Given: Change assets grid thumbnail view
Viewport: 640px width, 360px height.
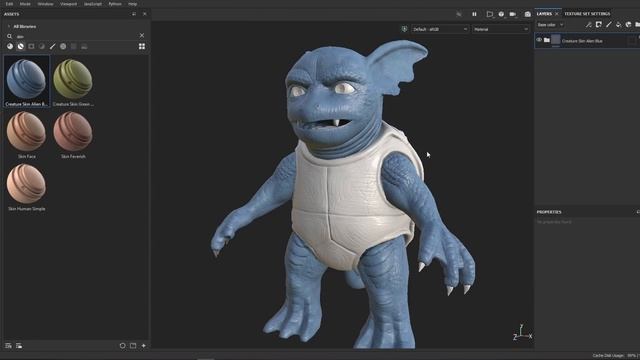Looking at the screenshot, I should click(142, 47).
